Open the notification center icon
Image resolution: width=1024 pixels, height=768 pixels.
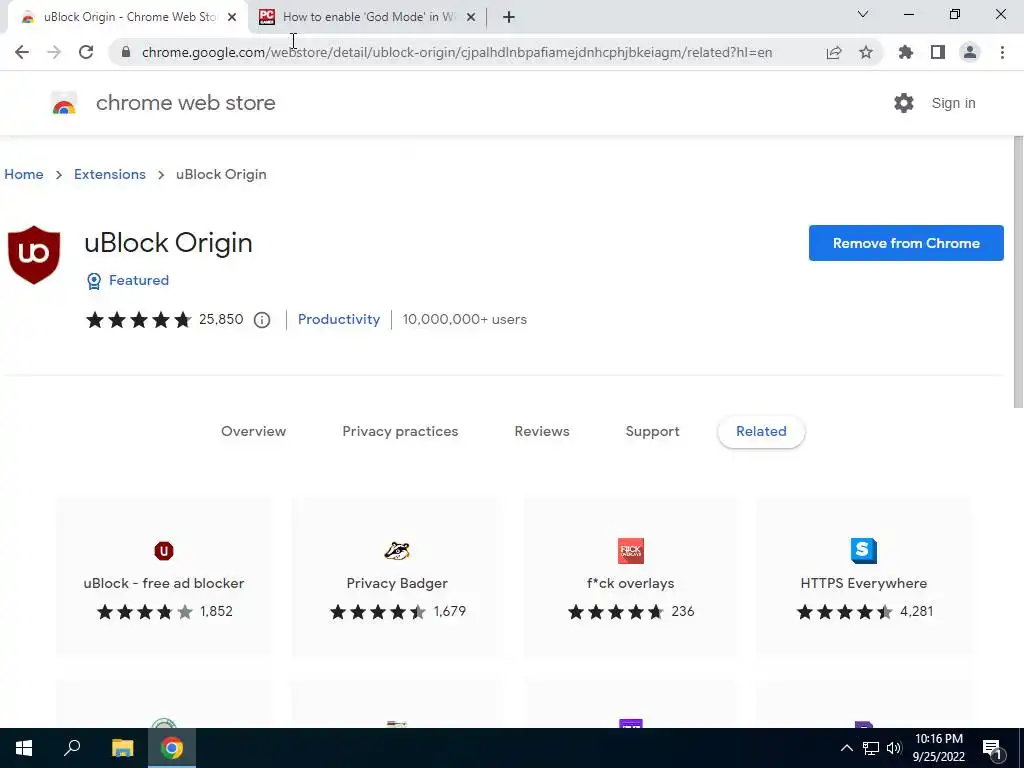coord(993,749)
